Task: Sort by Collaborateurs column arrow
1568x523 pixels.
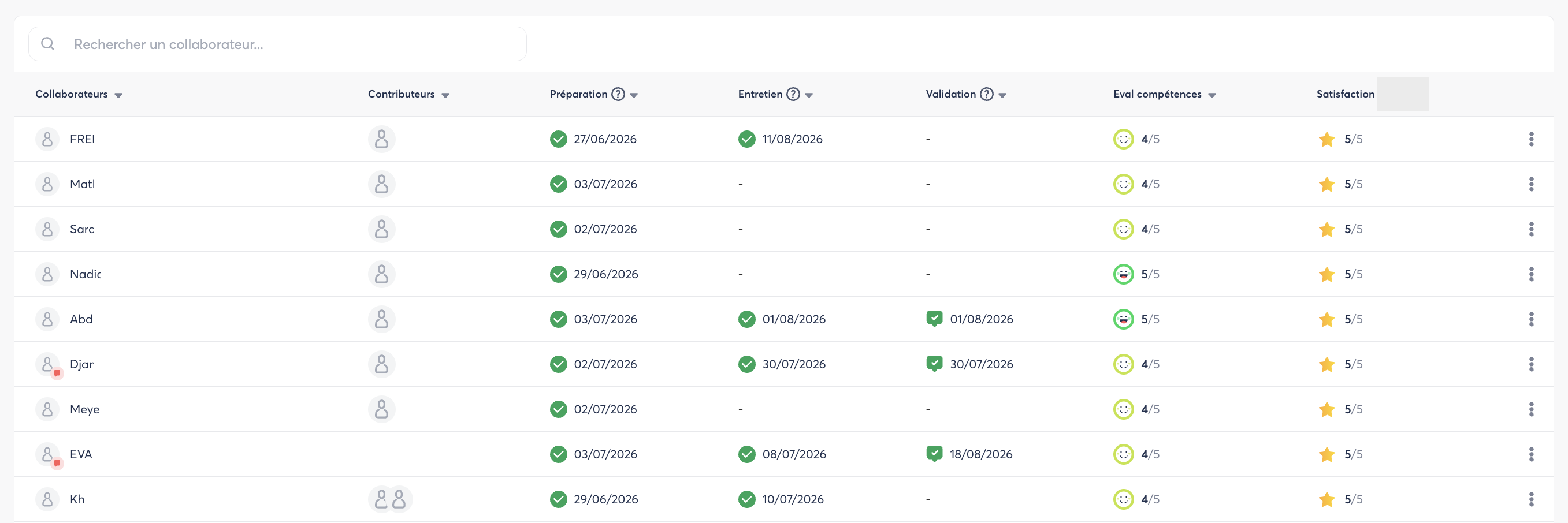Action: (x=118, y=95)
